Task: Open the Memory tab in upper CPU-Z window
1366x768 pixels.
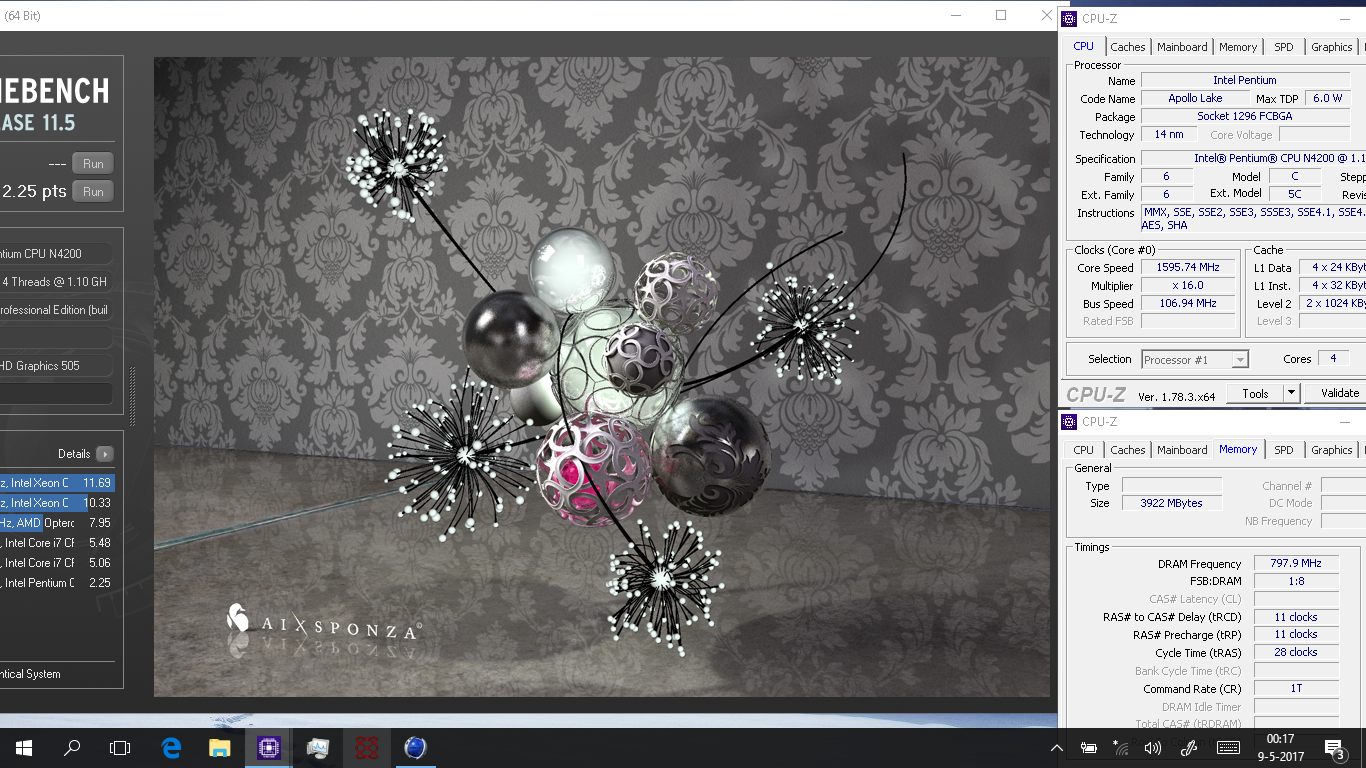Action: tap(1238, 47)
